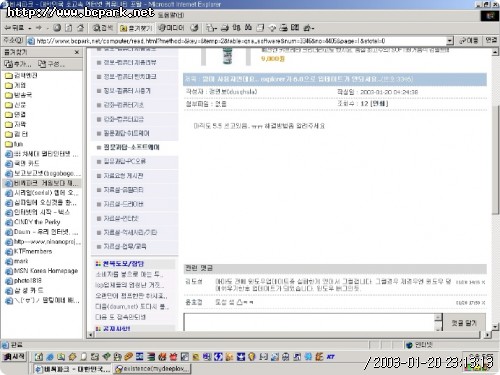500x375 pixels.
Task: Open the Daum favorite entry
Action: coord(42,232)
